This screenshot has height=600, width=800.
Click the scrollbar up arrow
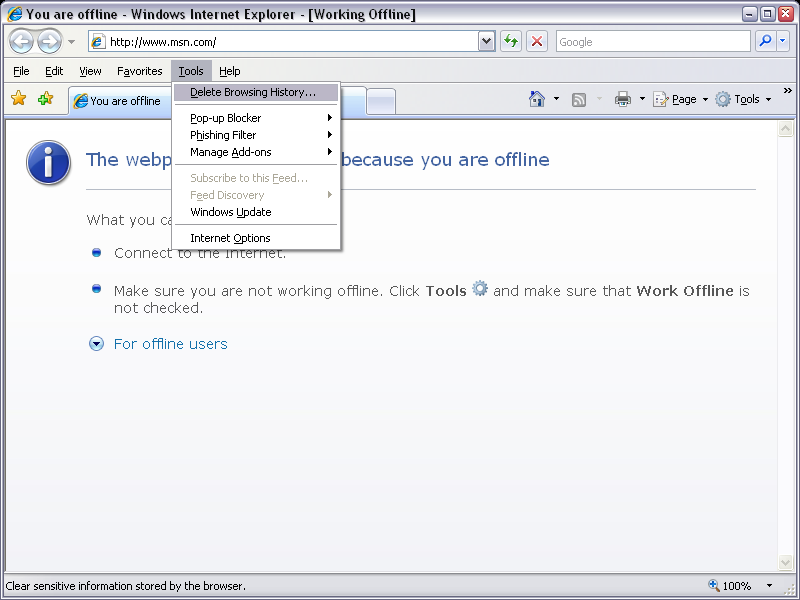click(785, 129)
